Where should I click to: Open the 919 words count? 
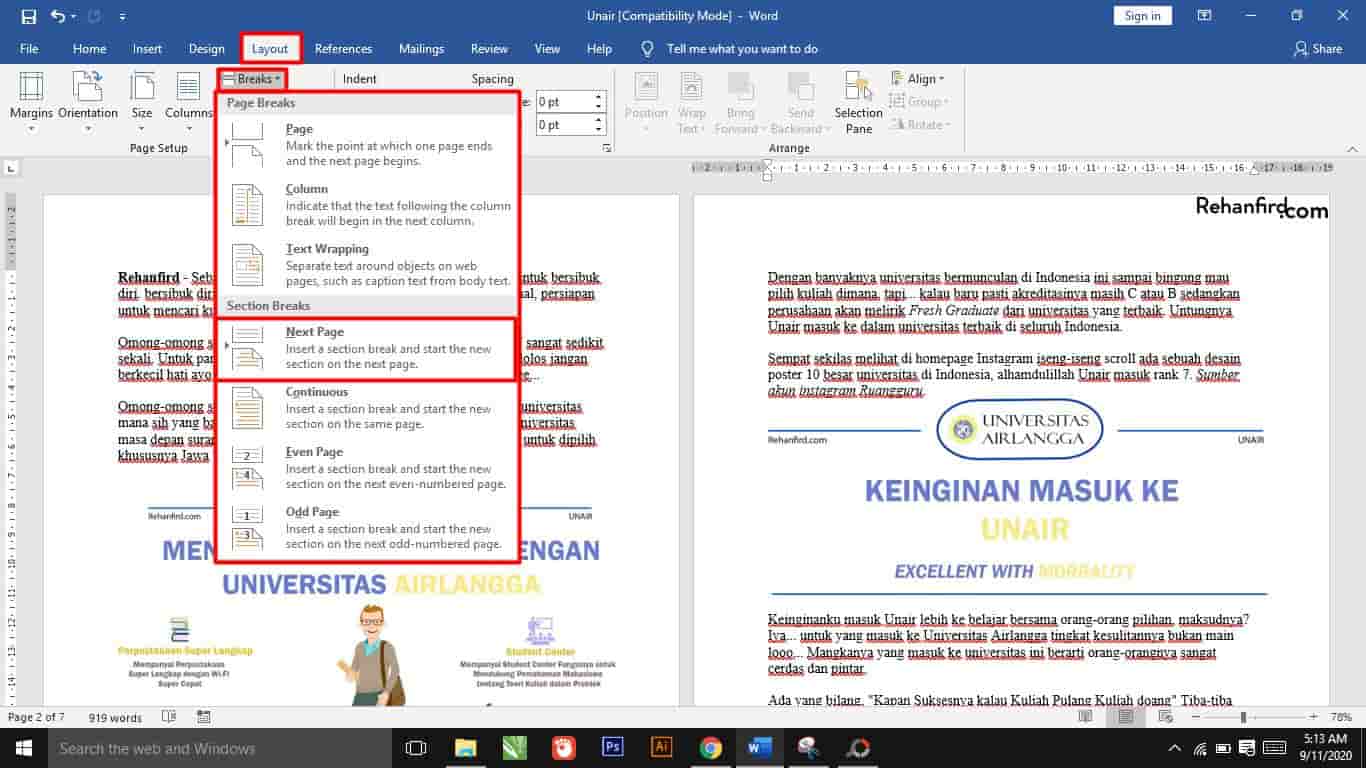tap(115, 717)
